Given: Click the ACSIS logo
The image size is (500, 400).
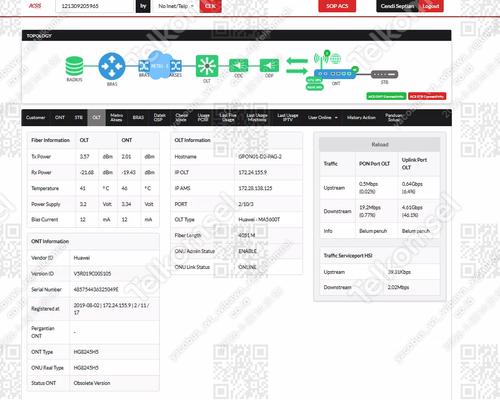Looking at the screenshot, I should click(35, 6).
